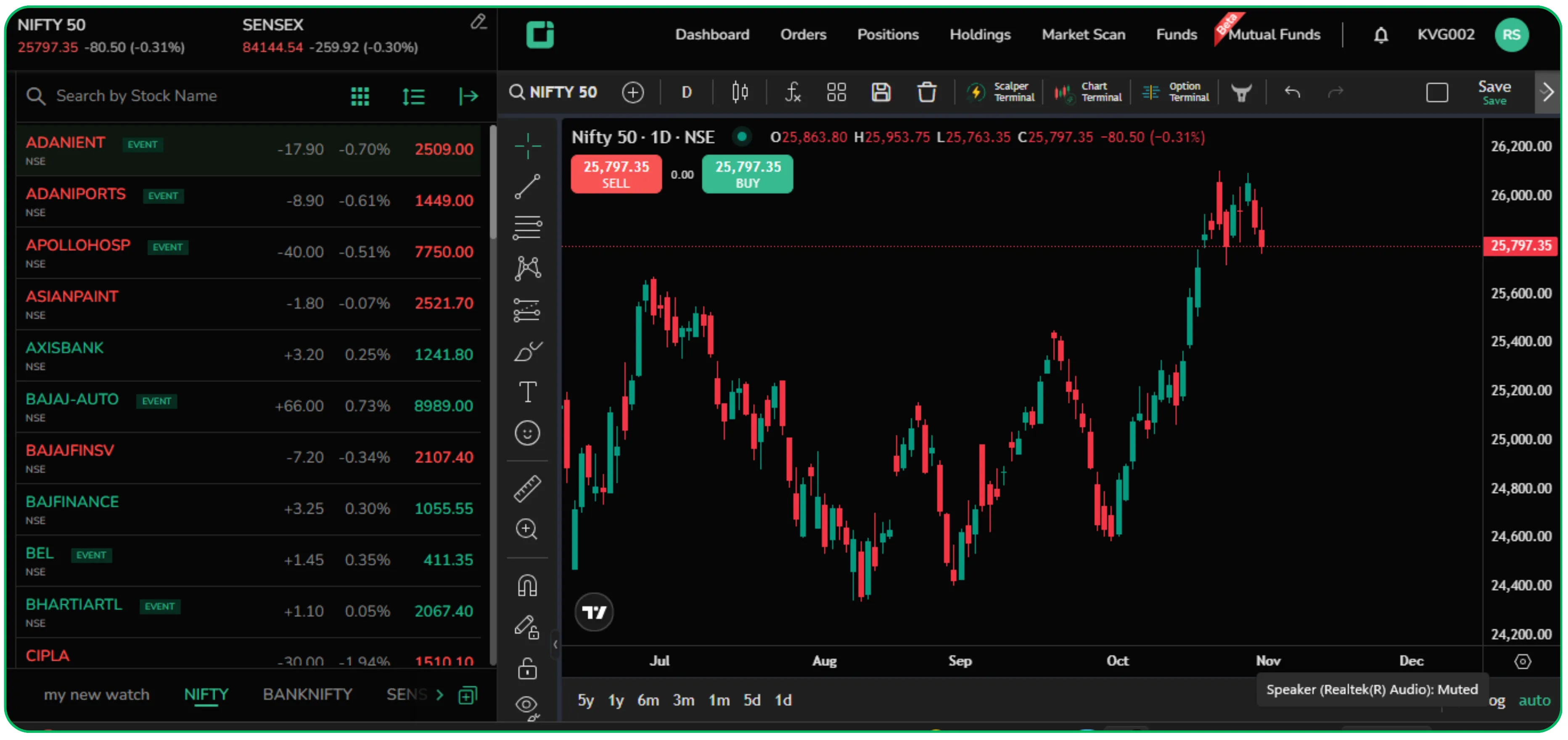The height and width of the screenshot is (740, 1568).
Task: Switch to the BANKNIFTY watchlist tab
Action: [307, 694]
